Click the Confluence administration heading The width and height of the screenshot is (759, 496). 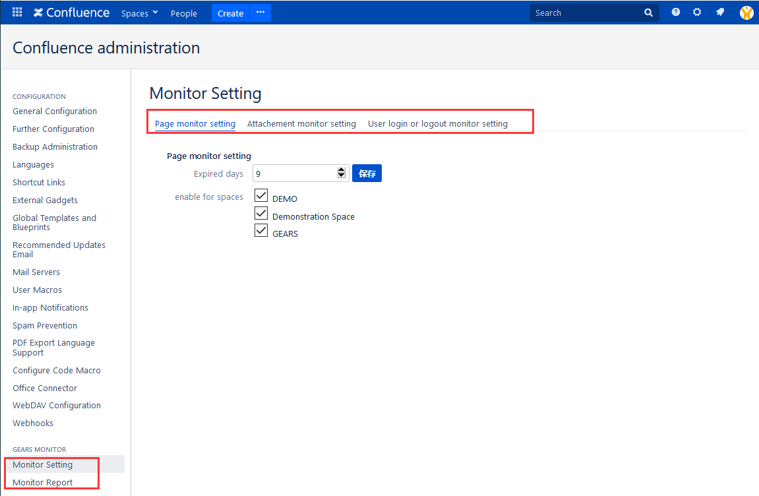[x=106, y=48]
